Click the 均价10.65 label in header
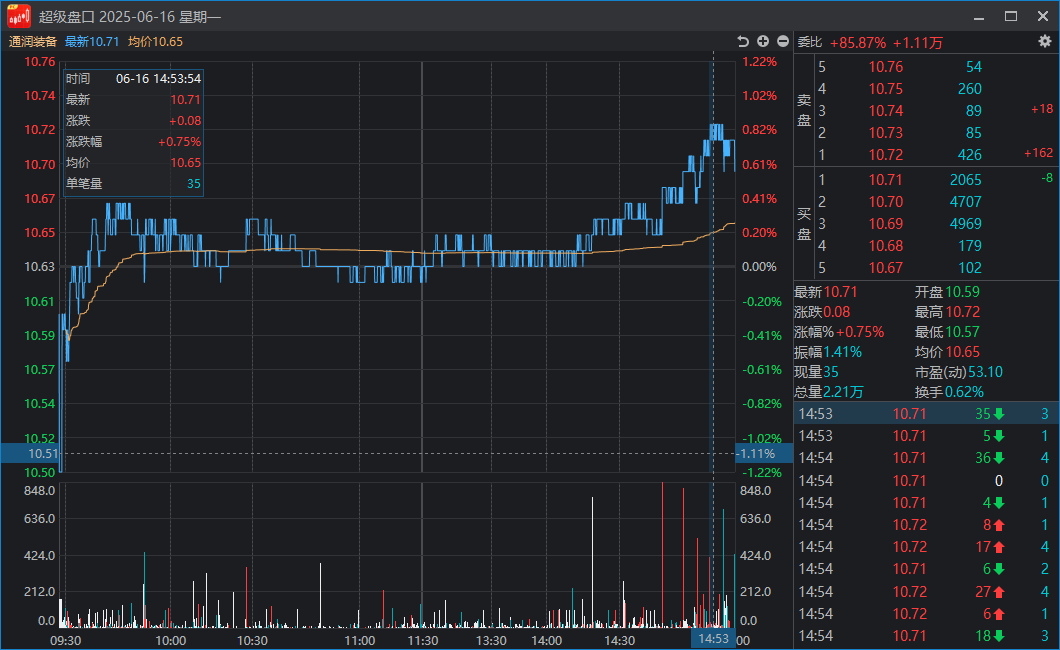Viewport: 1060px width, 650px height. (155, 42)
